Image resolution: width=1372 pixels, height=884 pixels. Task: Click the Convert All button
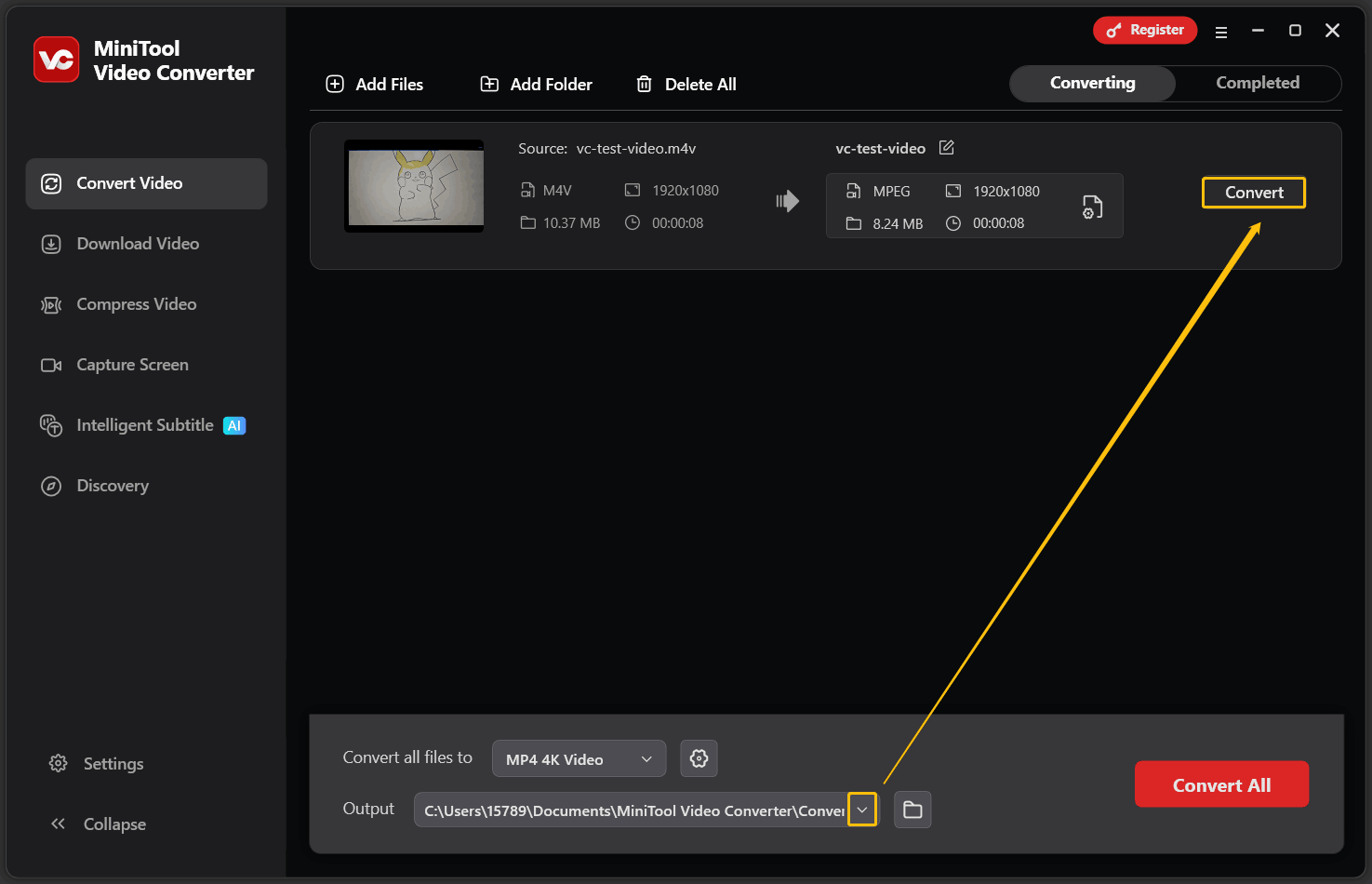tap(1221, 784)
